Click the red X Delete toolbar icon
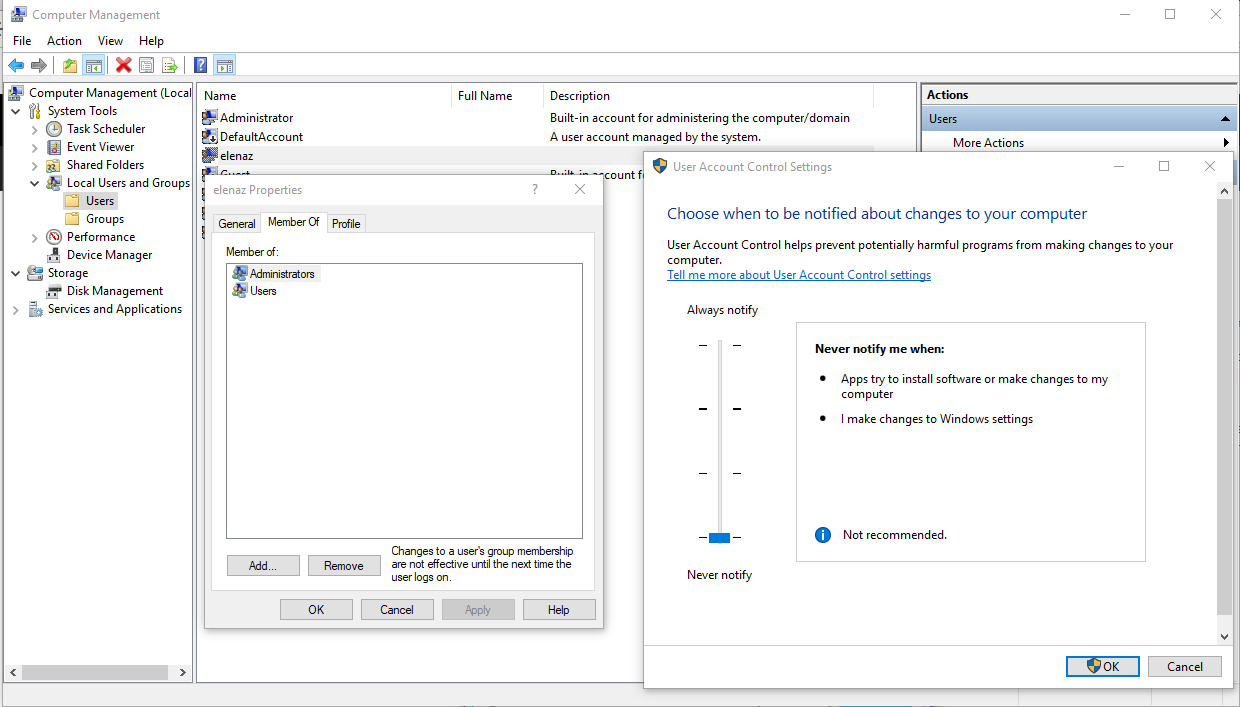This screenshot has width=1240, height=707. point(124,66)
